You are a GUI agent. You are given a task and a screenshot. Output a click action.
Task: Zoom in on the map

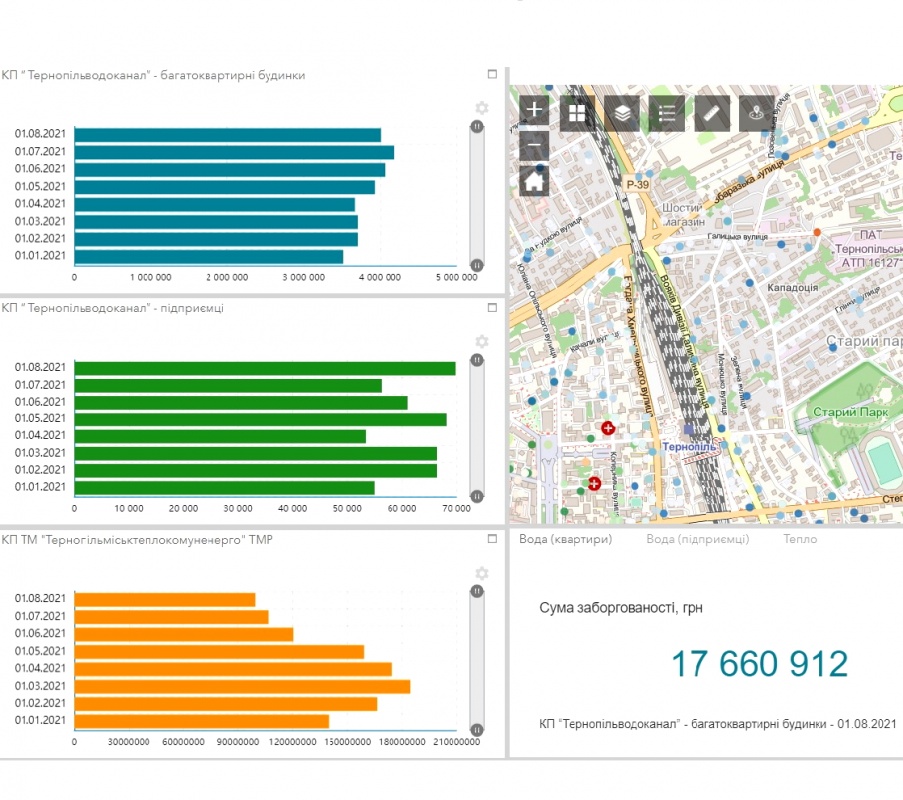pyautogui.click(x=535, y=109)
